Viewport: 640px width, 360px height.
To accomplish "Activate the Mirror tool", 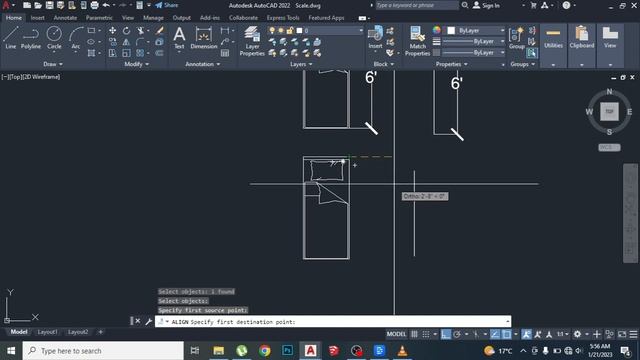I will 127,42.
